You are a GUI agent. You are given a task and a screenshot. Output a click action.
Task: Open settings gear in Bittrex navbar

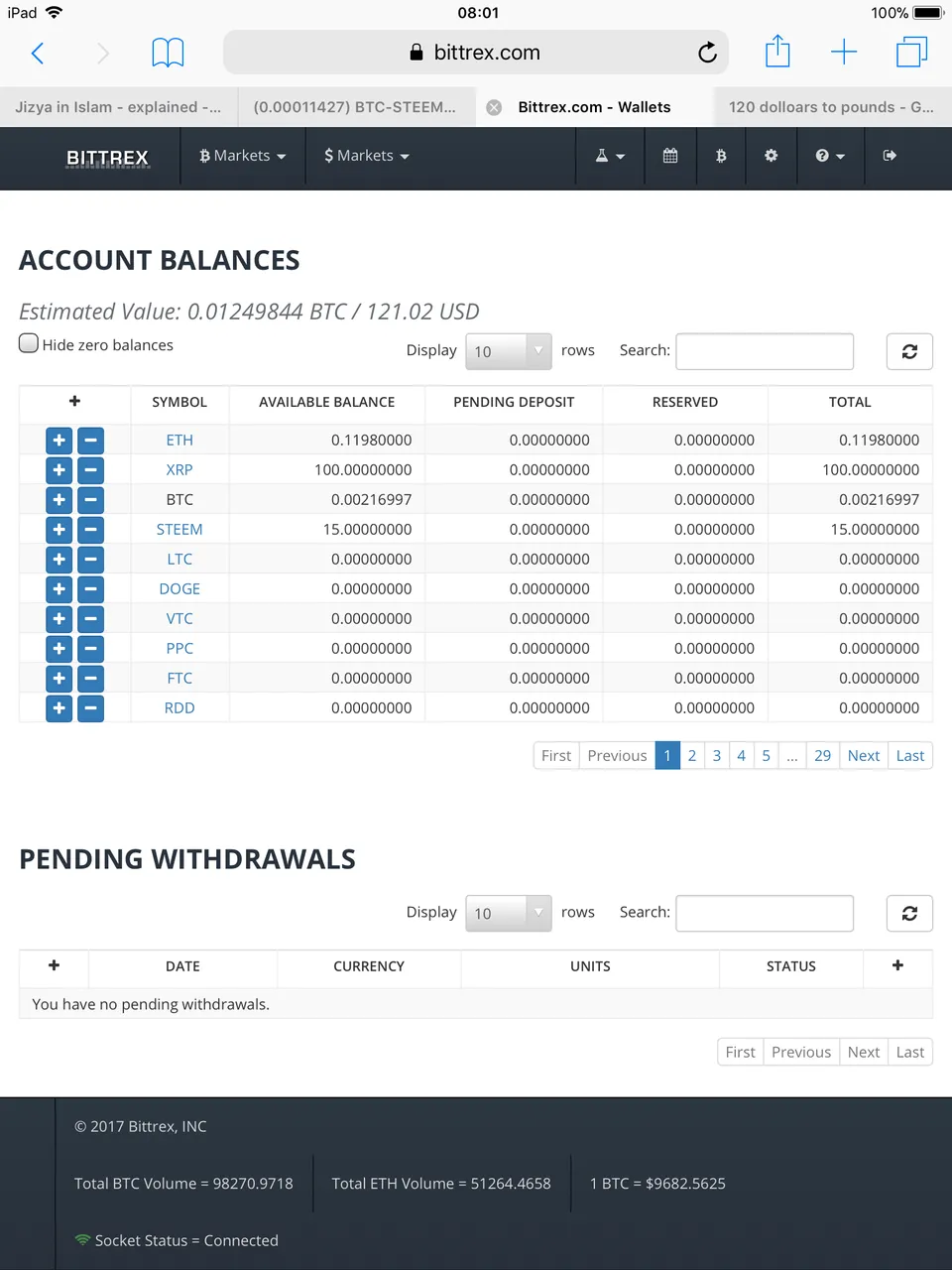(x=771, y=156)
